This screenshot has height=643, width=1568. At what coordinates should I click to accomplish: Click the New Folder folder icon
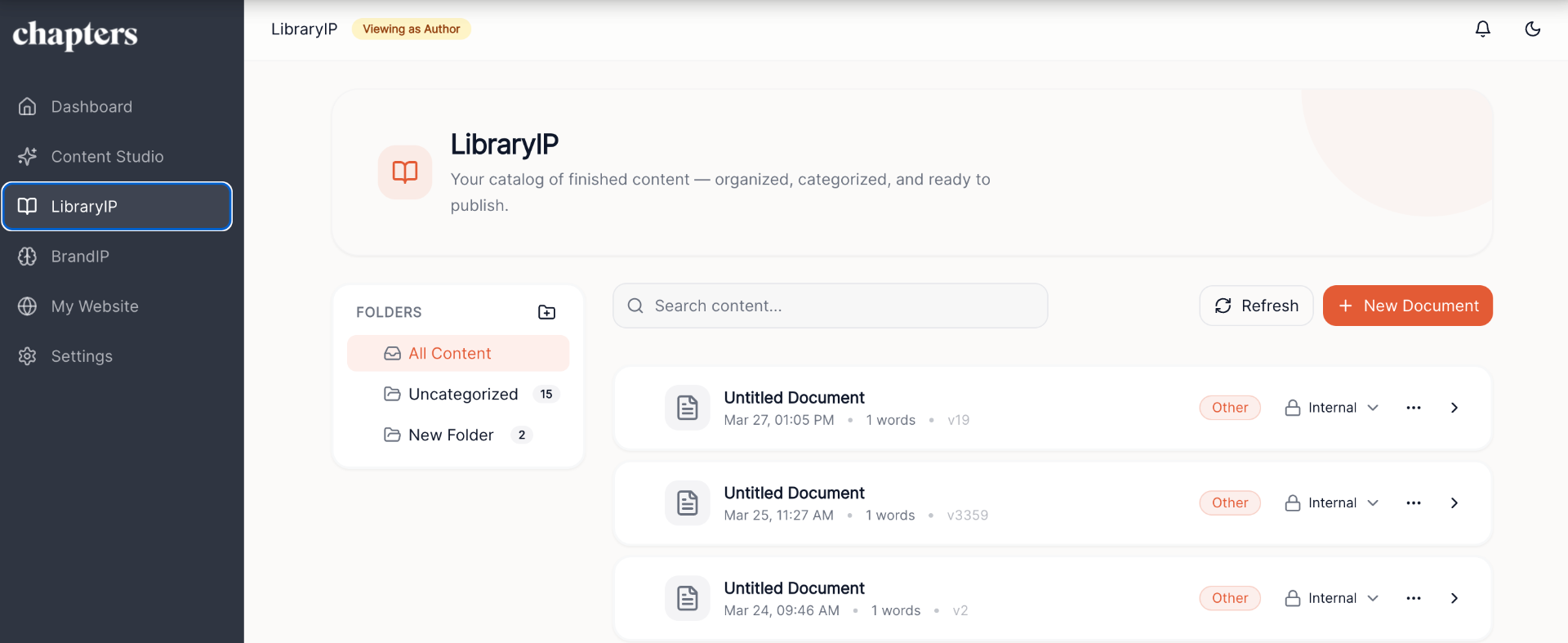[x=393, y=435]
